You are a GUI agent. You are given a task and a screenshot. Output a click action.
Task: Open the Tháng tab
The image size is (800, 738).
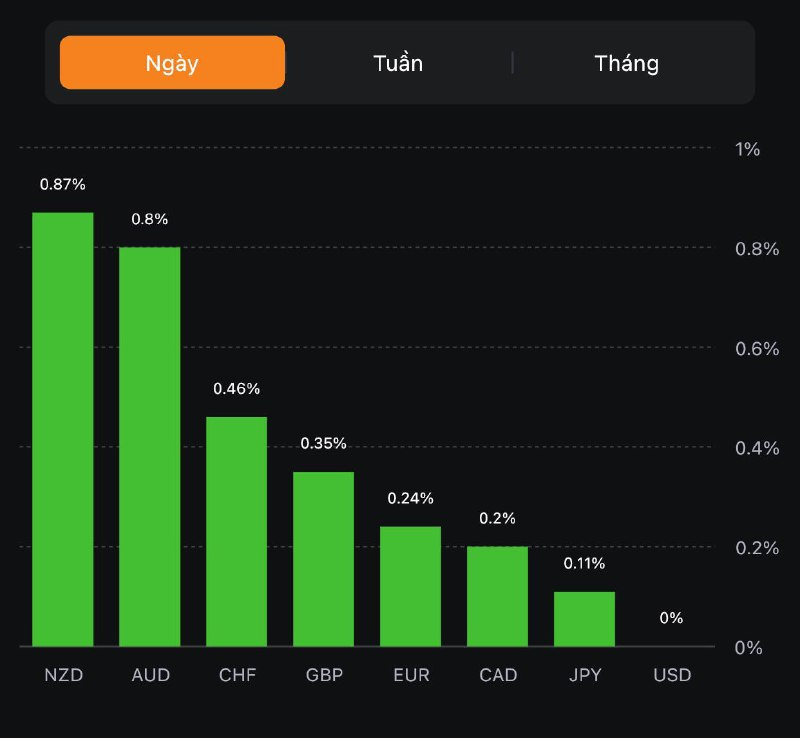[x=626, y=63]
